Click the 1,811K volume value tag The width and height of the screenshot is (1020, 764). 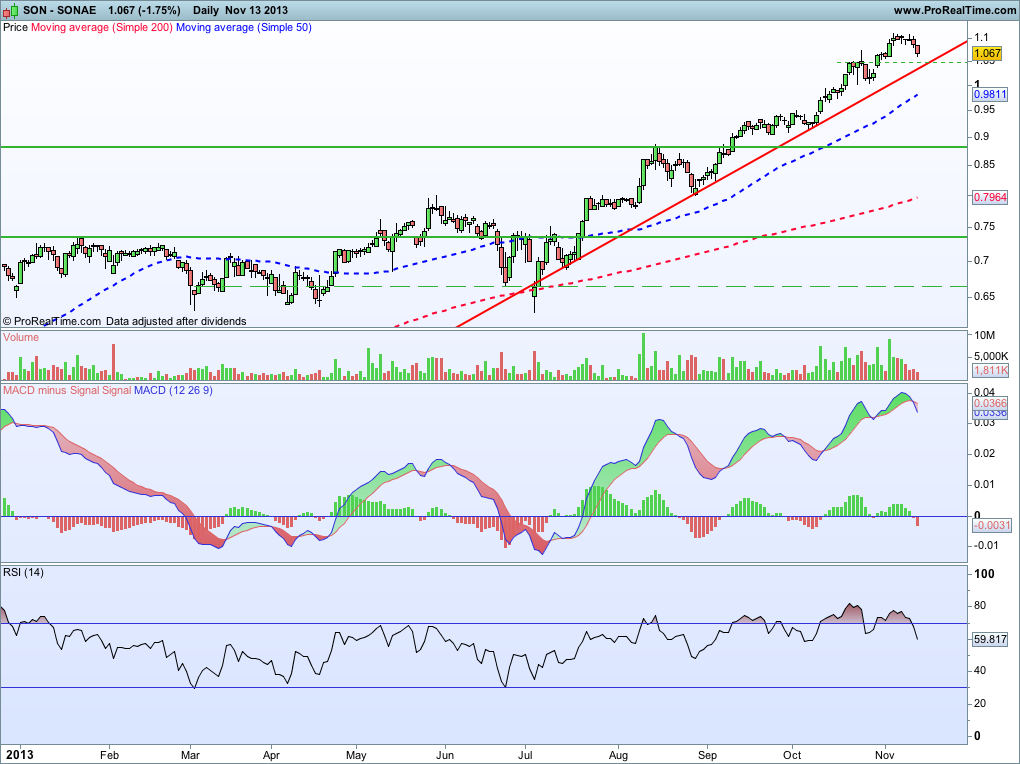[990, 370]
